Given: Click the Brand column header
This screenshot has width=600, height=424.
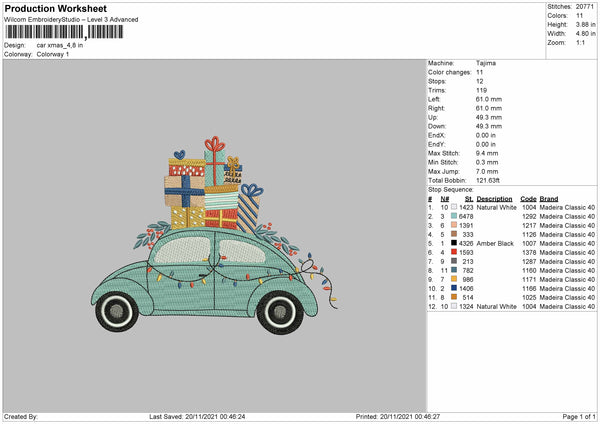Looking at the screenshot, I should point(549,198).
